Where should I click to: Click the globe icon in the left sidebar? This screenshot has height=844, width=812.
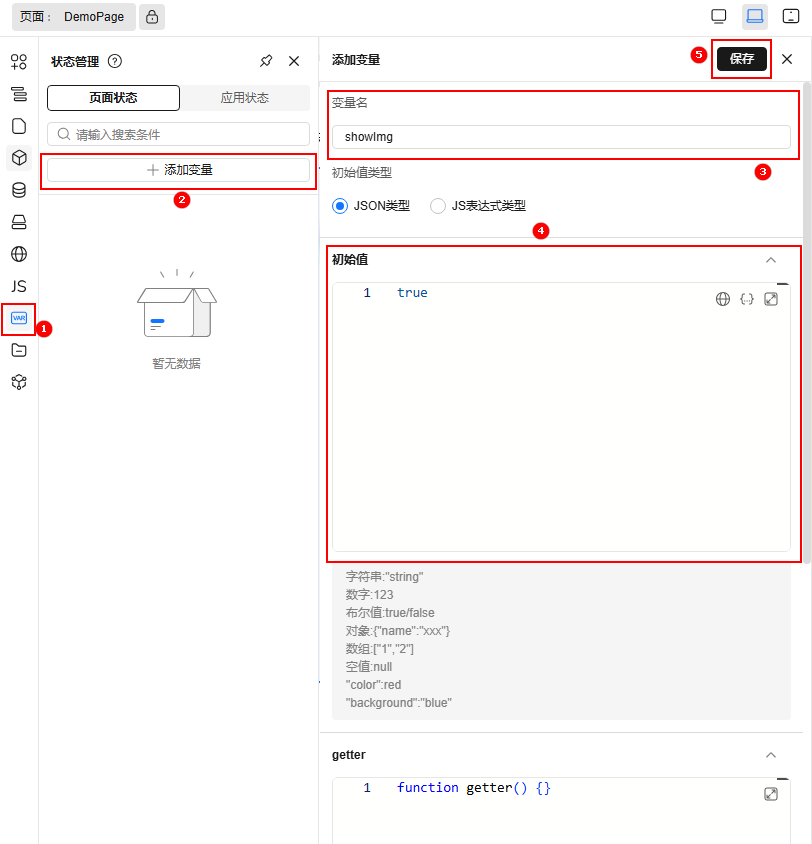coord(19,254)
